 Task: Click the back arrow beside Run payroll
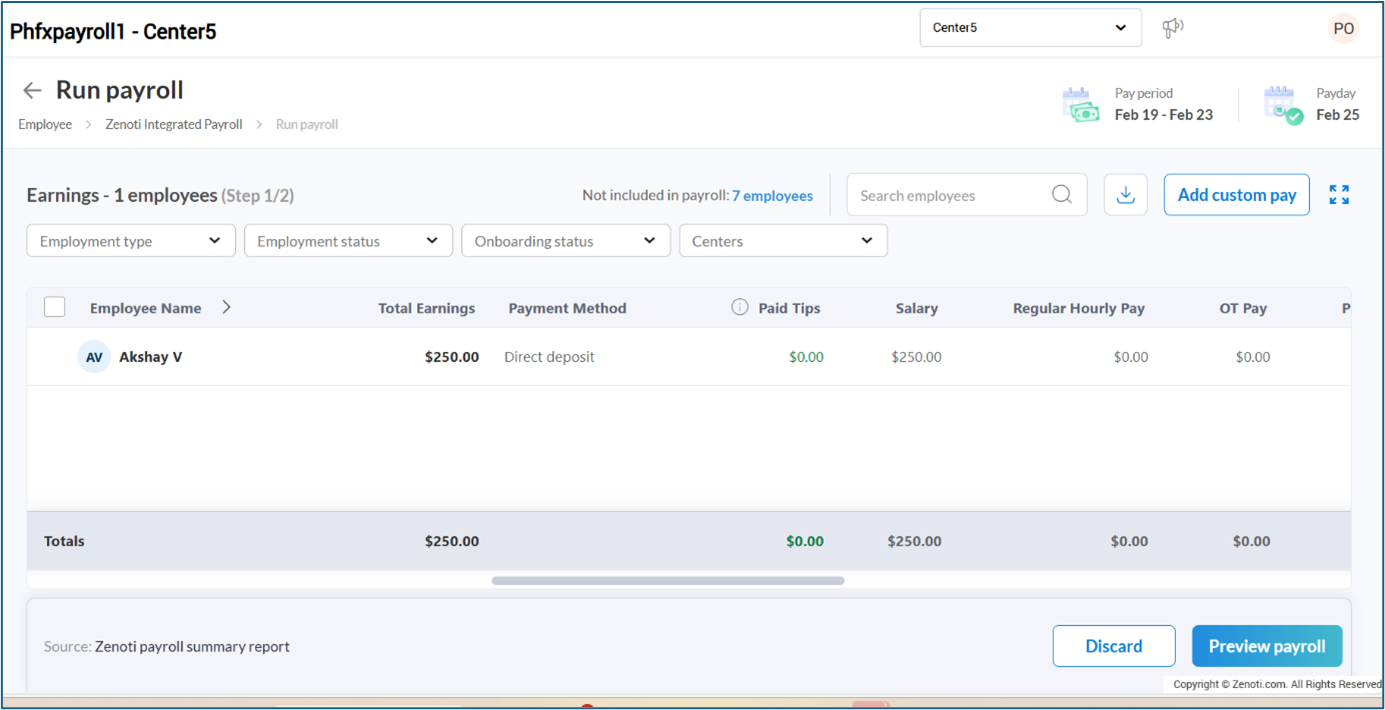tap(32, 91)
